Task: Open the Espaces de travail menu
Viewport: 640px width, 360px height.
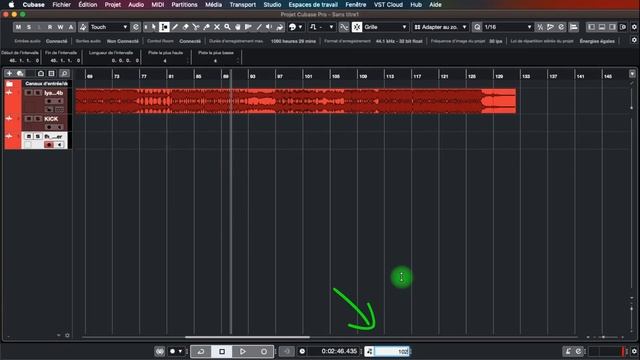Action: point(313,4)
